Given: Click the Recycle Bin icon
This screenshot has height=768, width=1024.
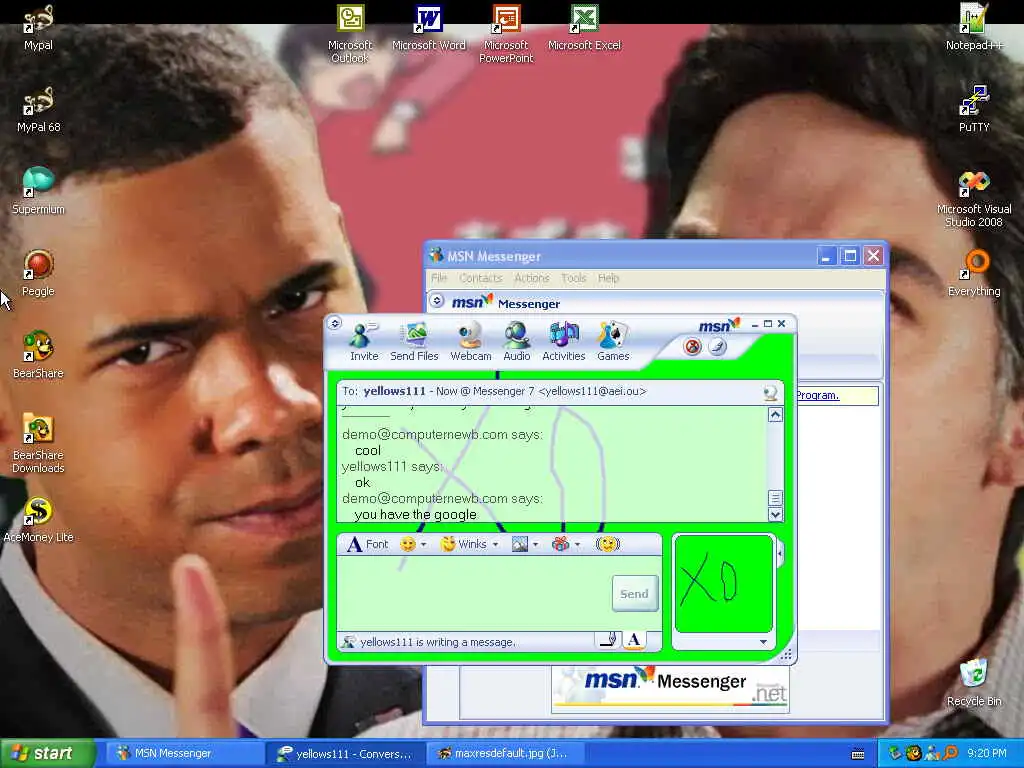Looking at the screenshot, I should click(974, 682).
